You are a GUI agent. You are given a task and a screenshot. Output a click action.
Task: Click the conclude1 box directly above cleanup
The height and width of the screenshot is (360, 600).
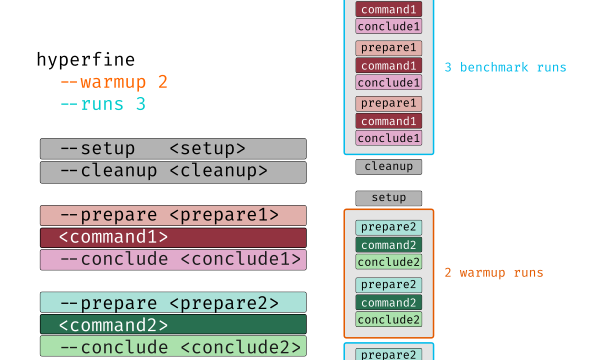(x=388, y=138)
